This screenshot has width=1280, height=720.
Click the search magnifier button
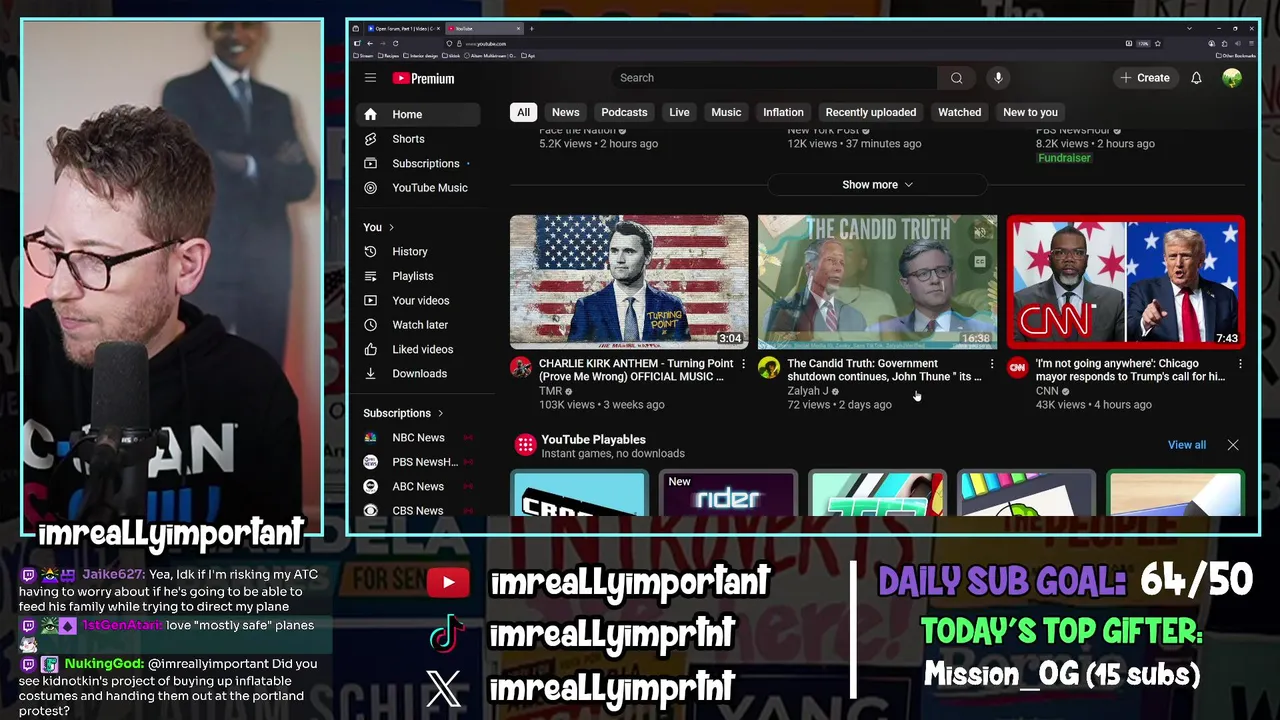click(957, 78)
